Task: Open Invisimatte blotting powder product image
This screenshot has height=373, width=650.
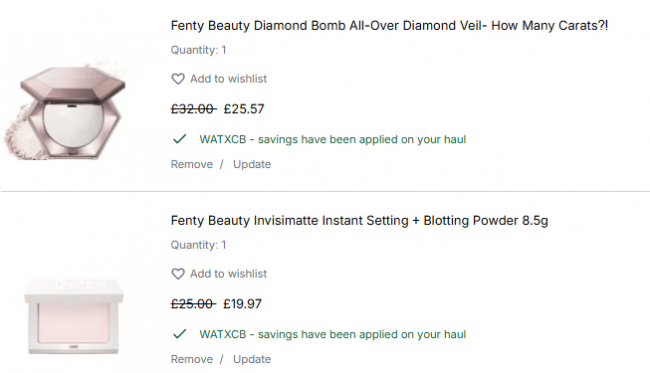Action: click(x=74, y=316)
